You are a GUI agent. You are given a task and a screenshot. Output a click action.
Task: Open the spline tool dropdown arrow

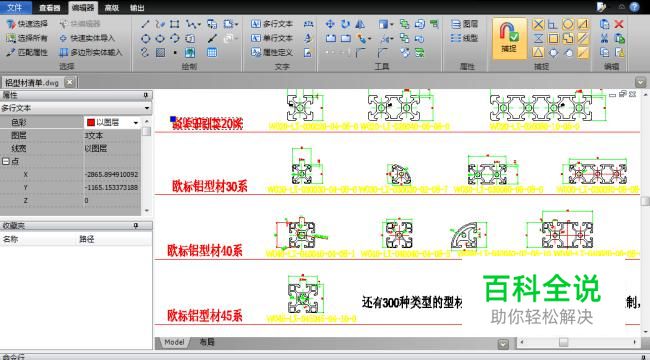pos(199,24)
